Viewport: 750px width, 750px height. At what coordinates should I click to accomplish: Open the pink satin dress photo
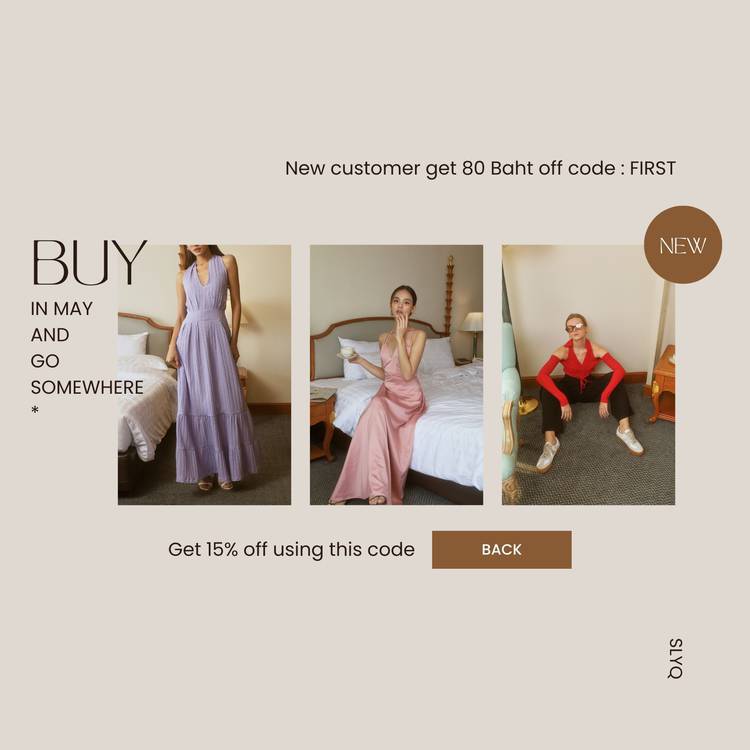coord(396,375)
